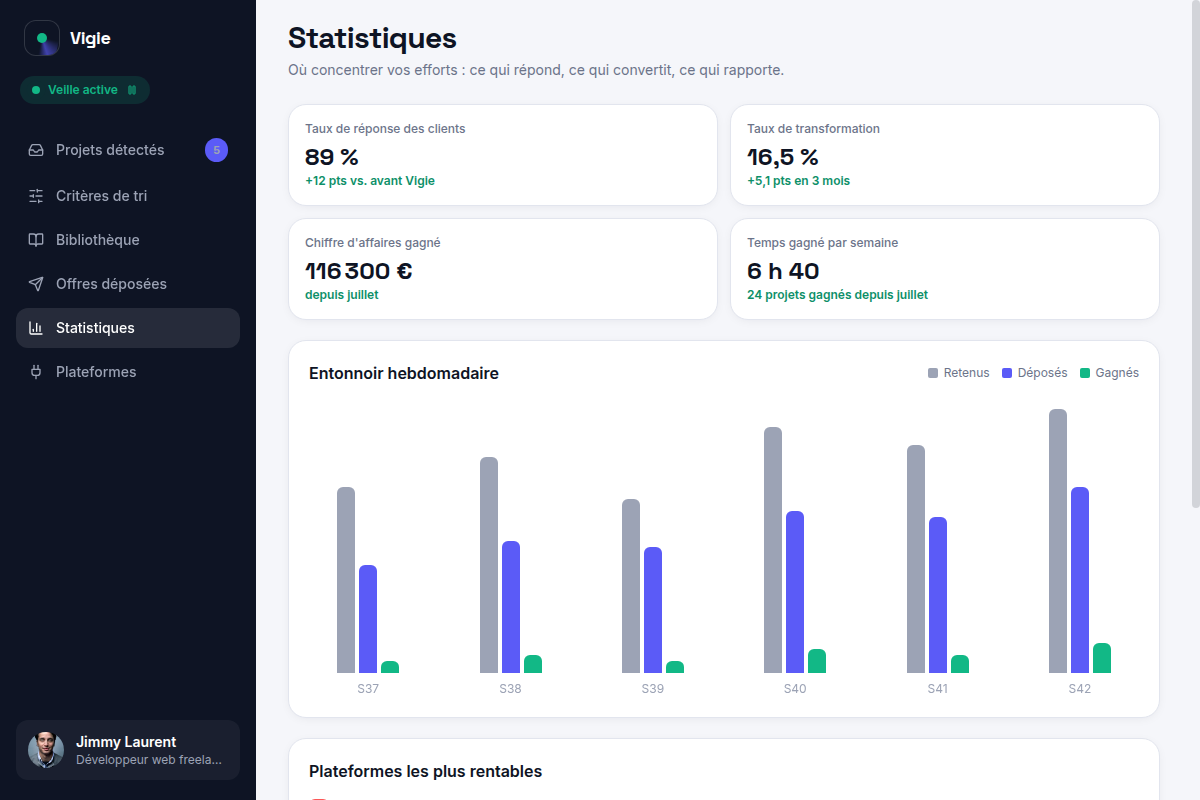1200x800 pixels.
Task: Click the Vigie logo icon
Action: coord(42,38)
